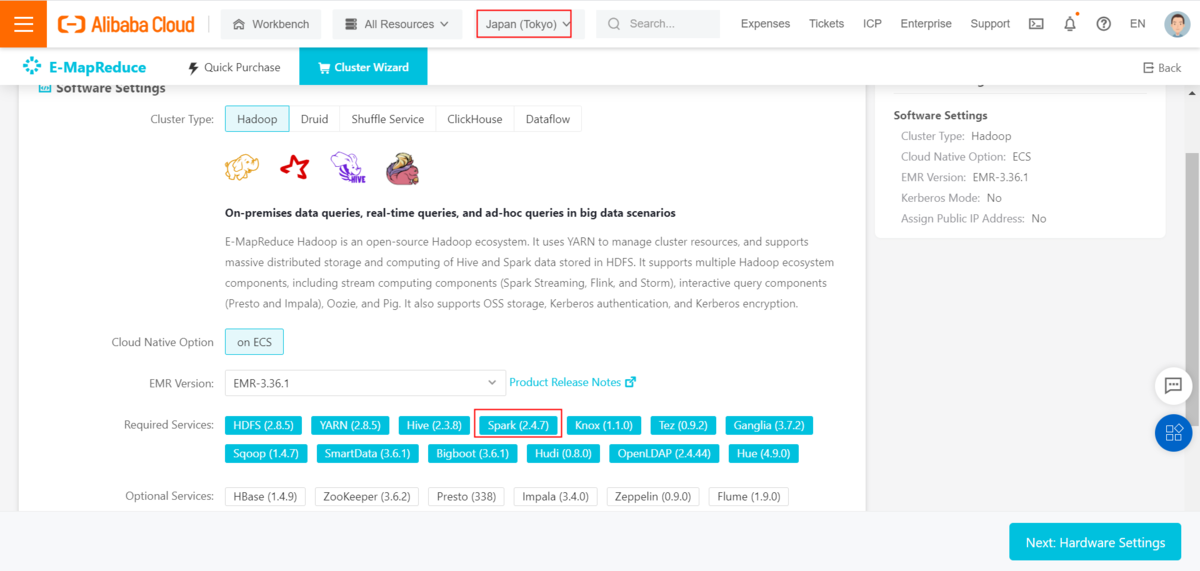
Task: Select the Cluster Wizard tab
Action: tap(363, 67)
